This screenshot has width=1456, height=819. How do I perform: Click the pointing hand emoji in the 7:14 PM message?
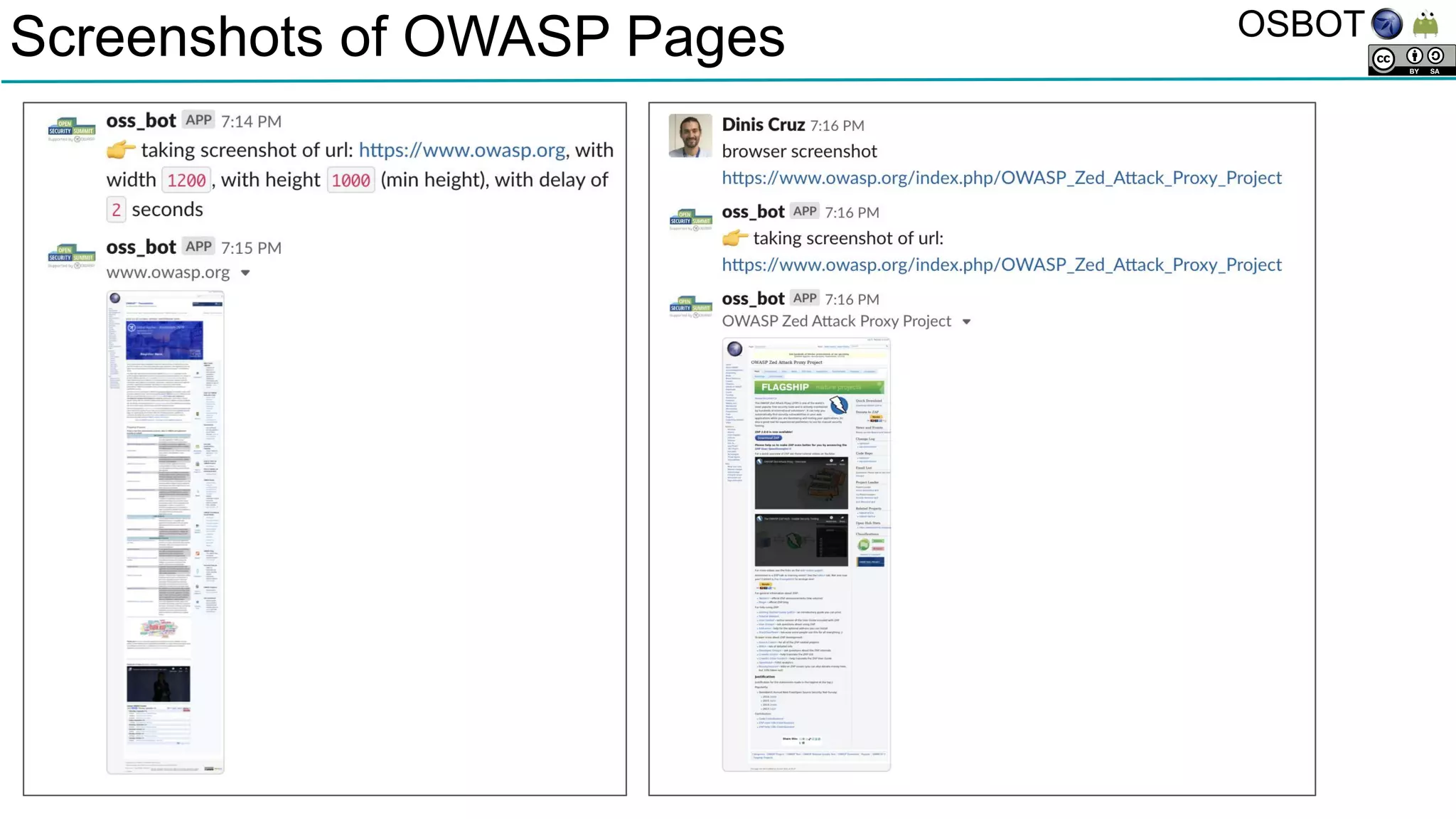point(121,149)
